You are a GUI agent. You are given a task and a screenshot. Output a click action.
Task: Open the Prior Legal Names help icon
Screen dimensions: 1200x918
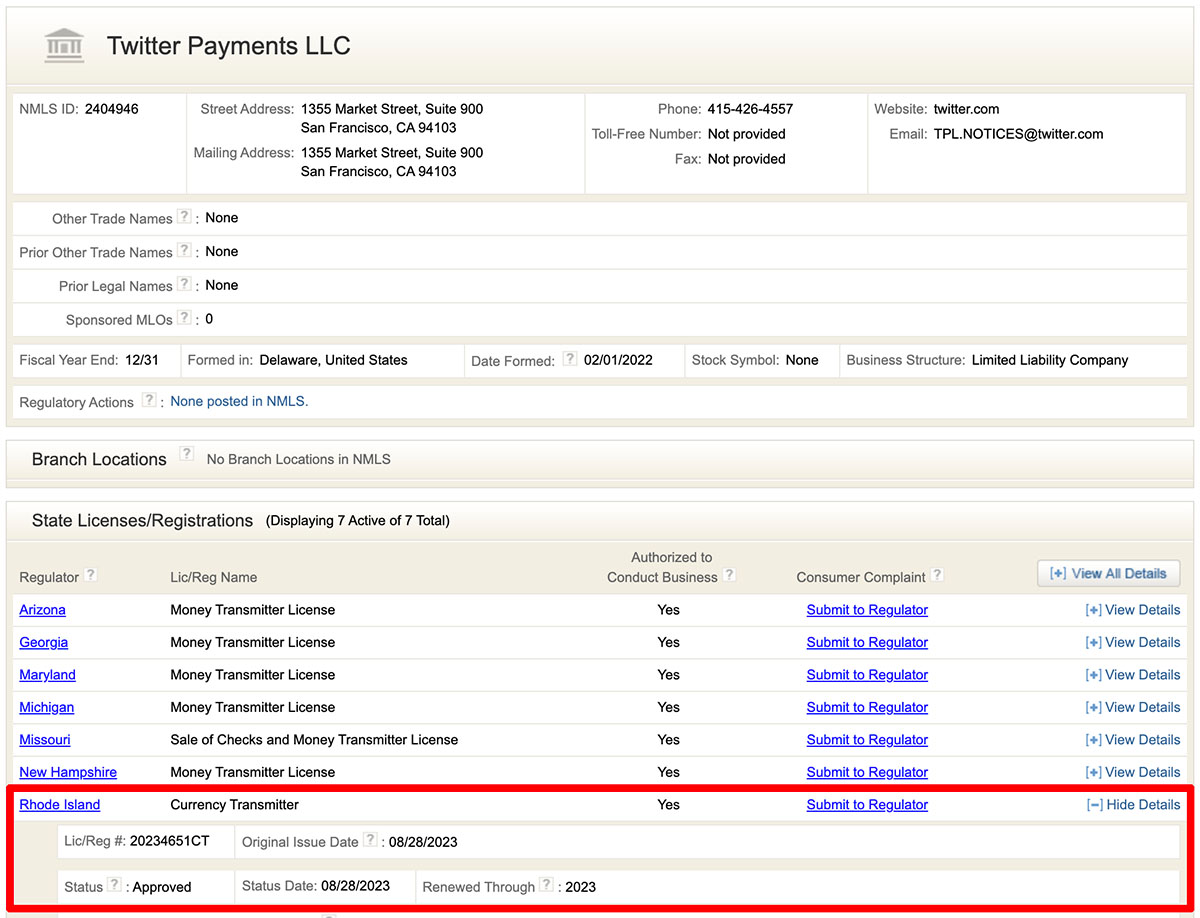(184, 285)
